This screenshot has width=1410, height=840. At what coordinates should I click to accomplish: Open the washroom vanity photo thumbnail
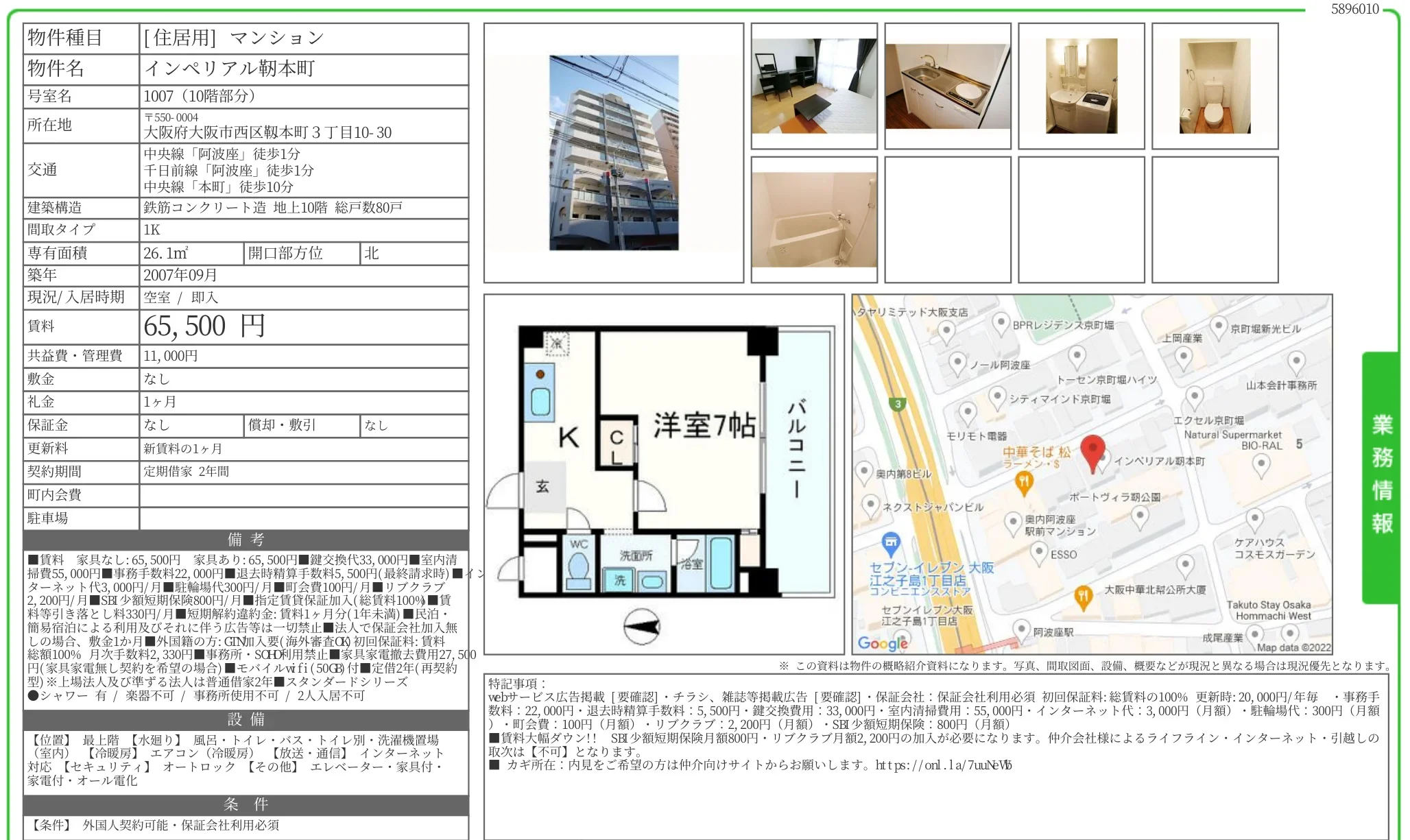click(1082, 86)
